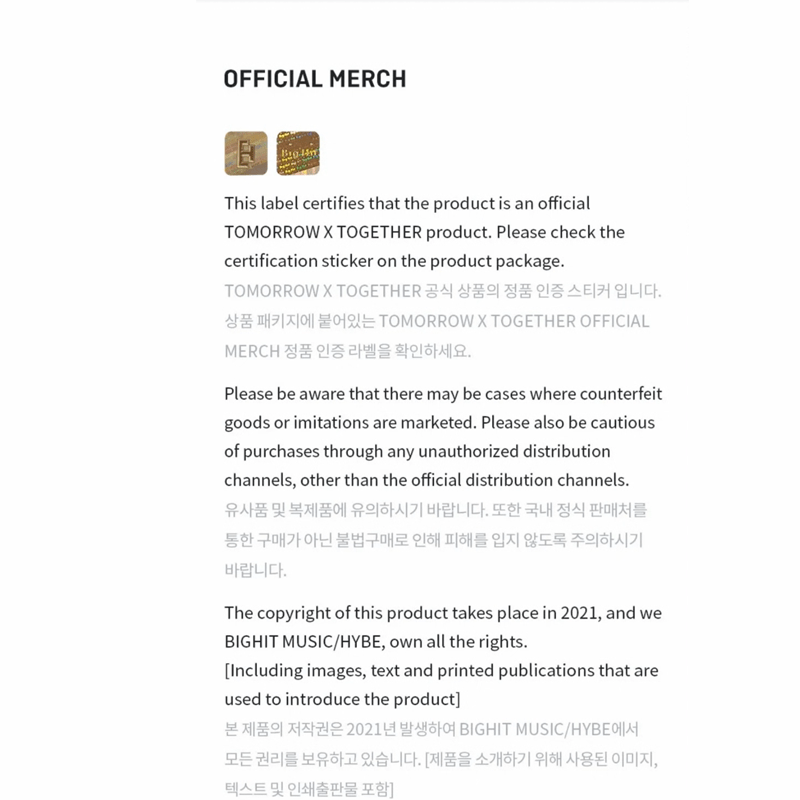Click the 'copyright of this product' line
Screen dimensions: 800x800
442,612
